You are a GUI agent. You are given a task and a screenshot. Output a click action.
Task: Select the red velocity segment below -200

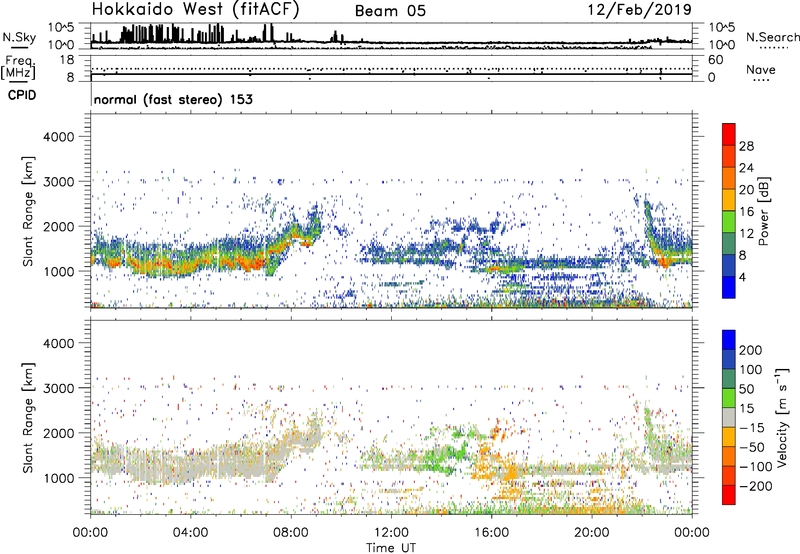click(729, 495)
